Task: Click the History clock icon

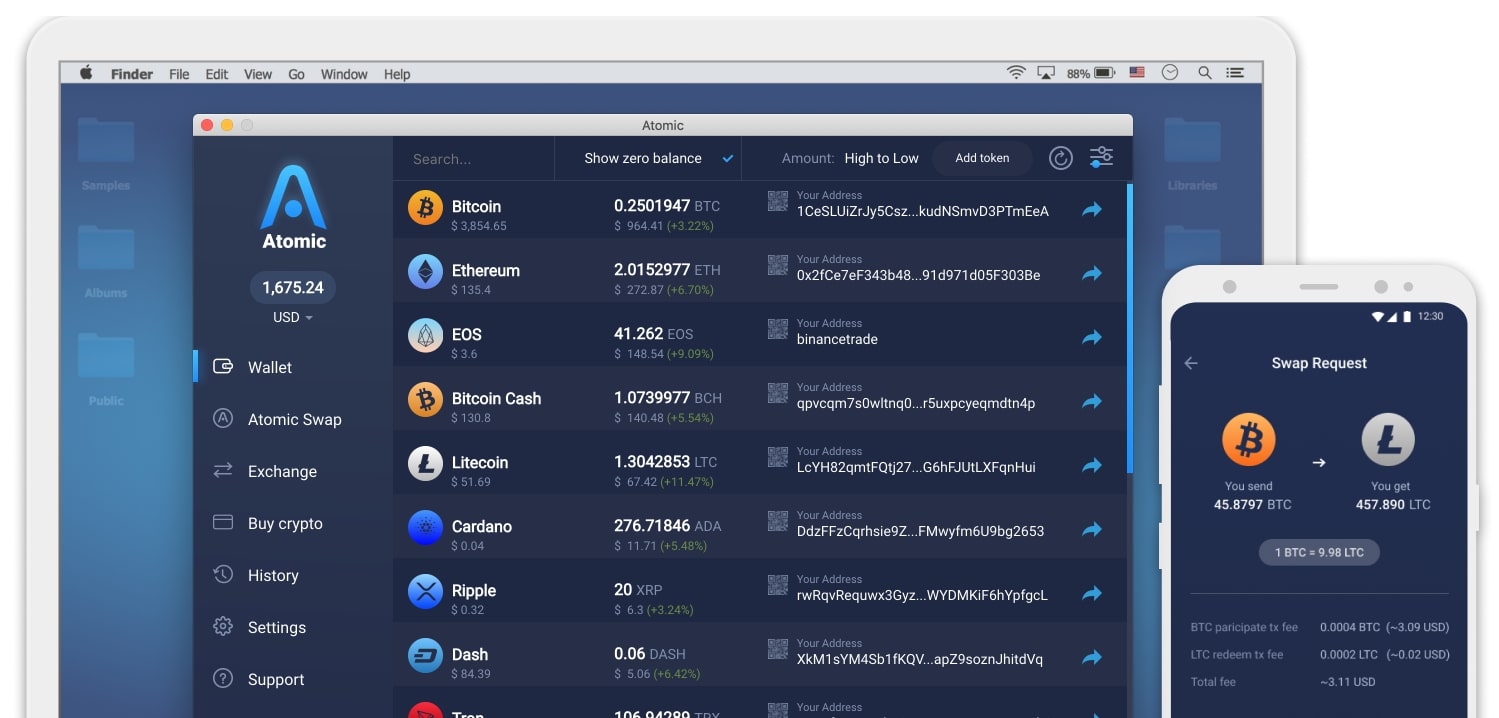Action: [x=223, y=574]
